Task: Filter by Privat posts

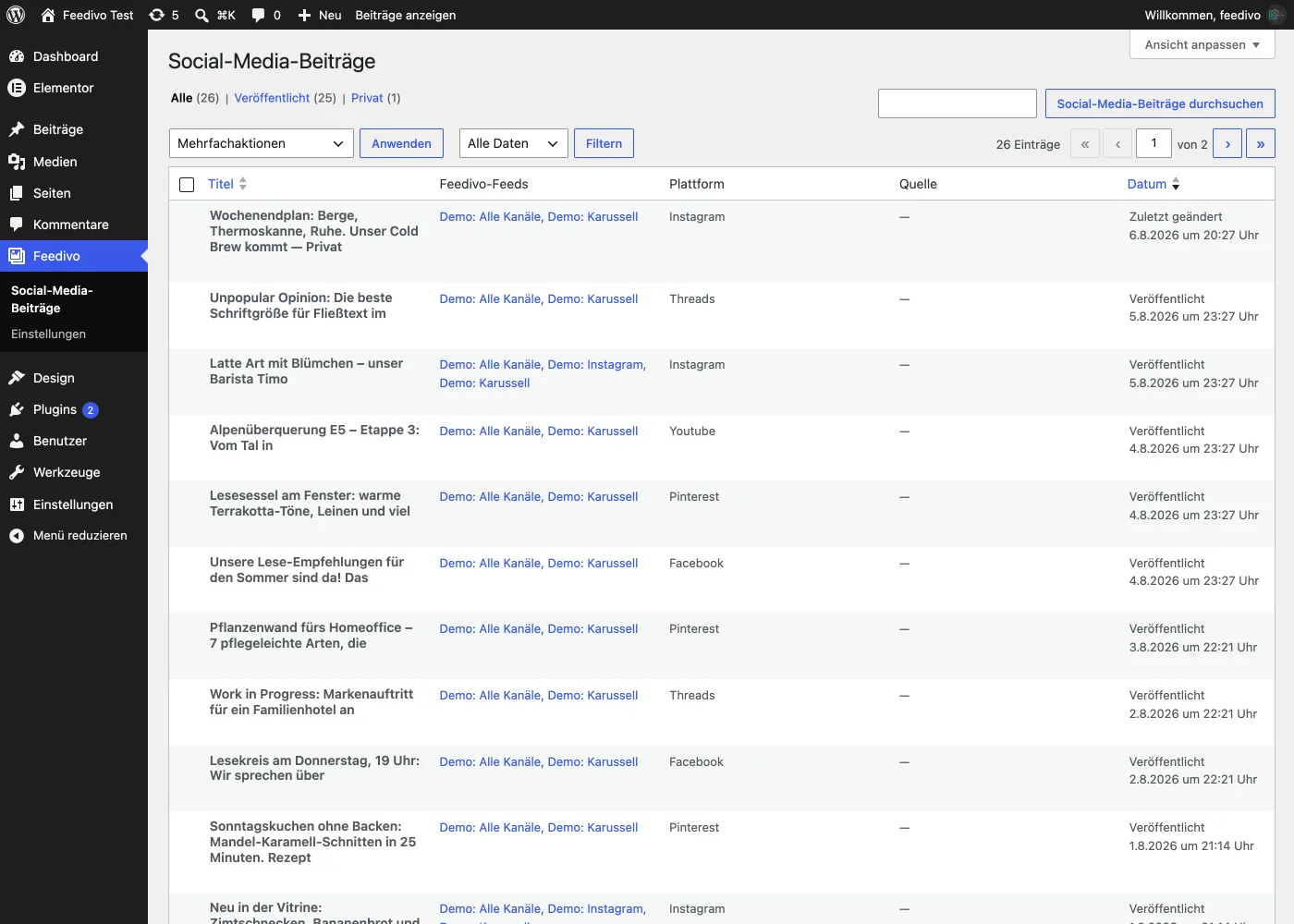Action: [x=367, y=98]
